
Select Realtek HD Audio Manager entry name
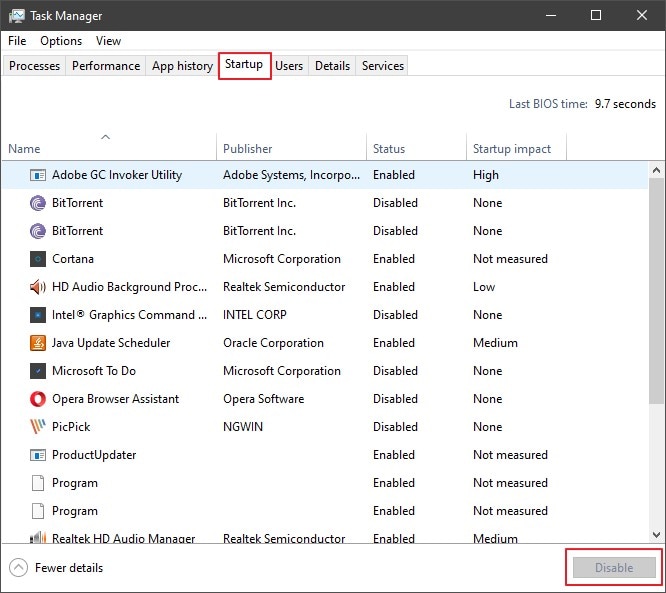pos(123,539)
